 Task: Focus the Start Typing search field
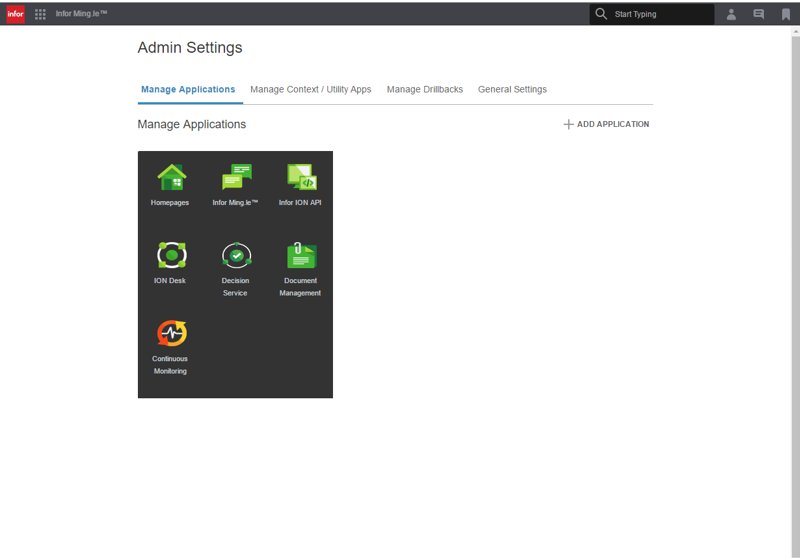660,14
